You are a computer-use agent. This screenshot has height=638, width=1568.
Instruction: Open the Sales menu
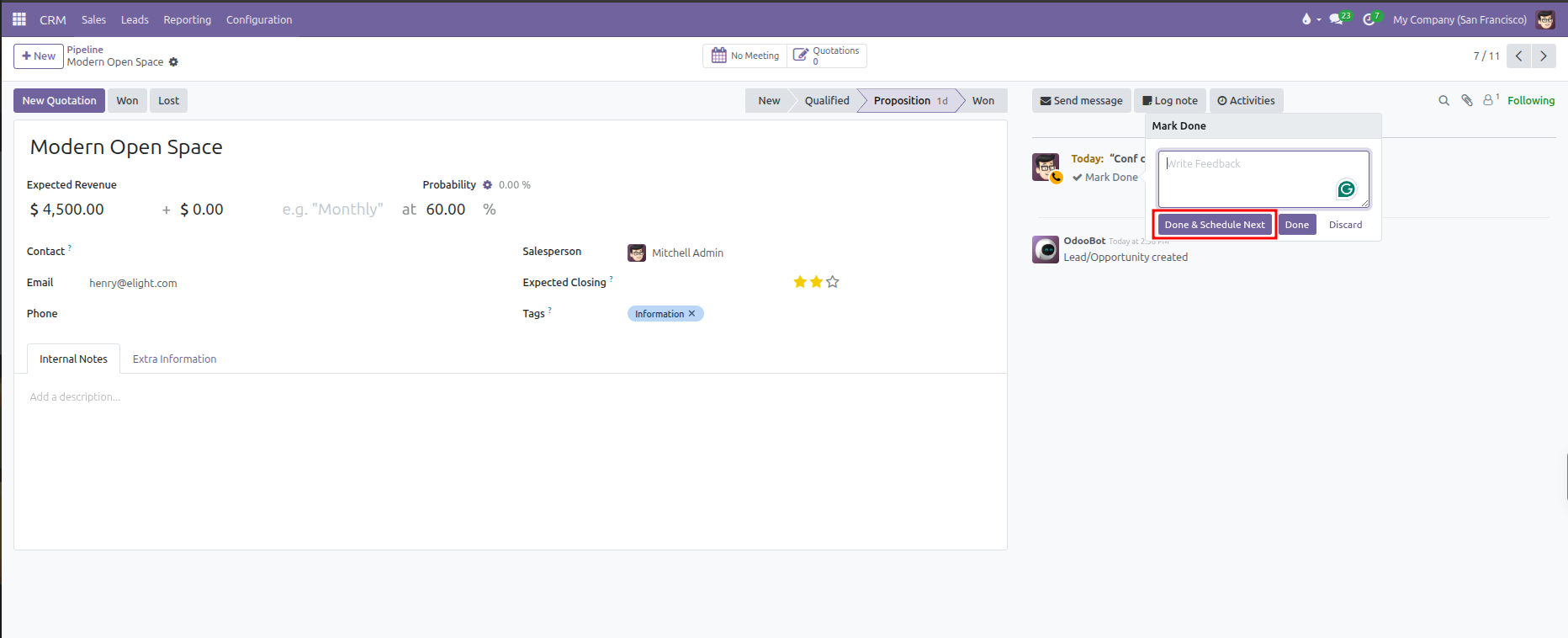pyautogui.click(x=93, y=19)
